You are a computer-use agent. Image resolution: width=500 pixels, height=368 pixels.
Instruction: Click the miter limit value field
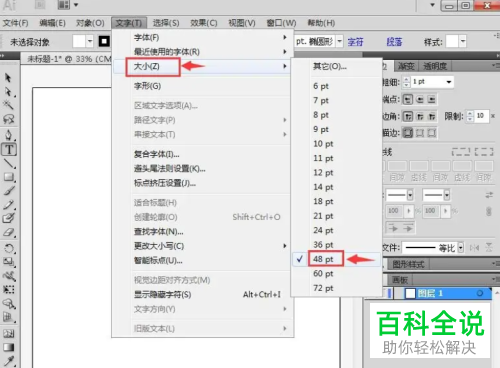(x=482, y=116)
